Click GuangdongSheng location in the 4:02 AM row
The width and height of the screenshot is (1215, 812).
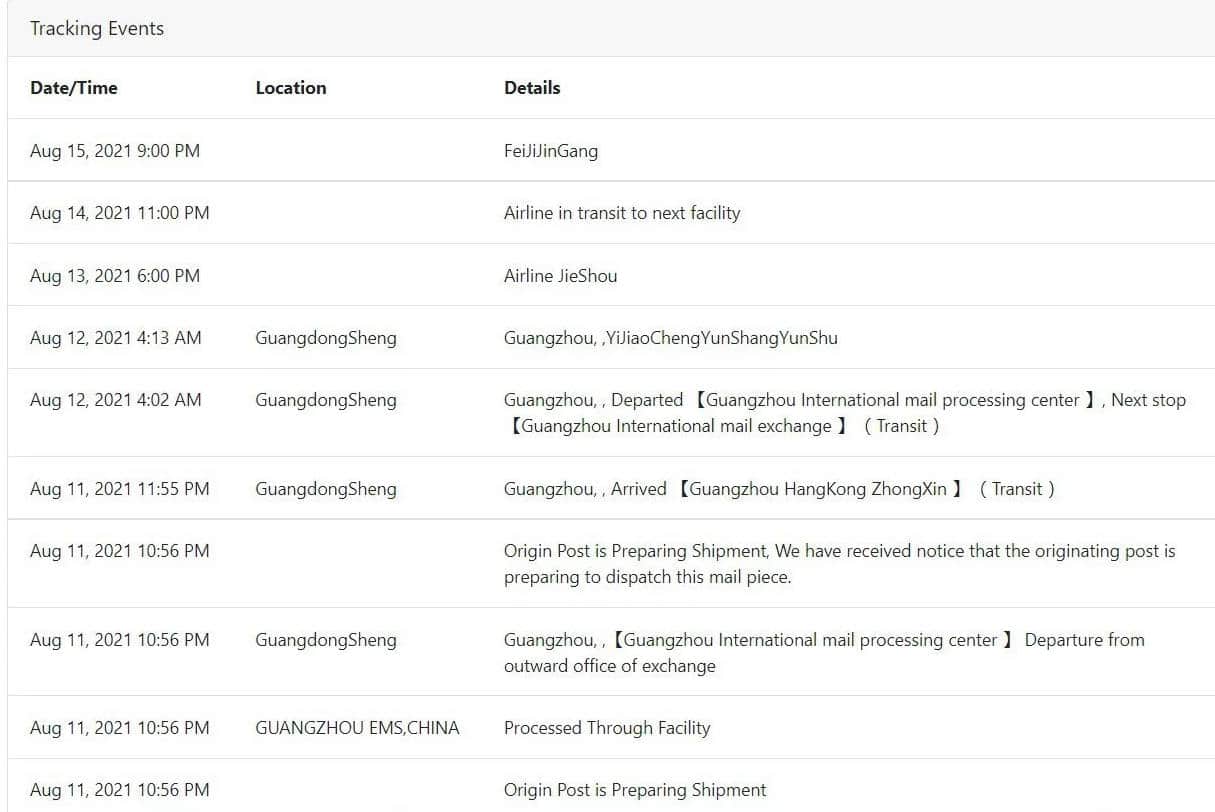point(326,400)
